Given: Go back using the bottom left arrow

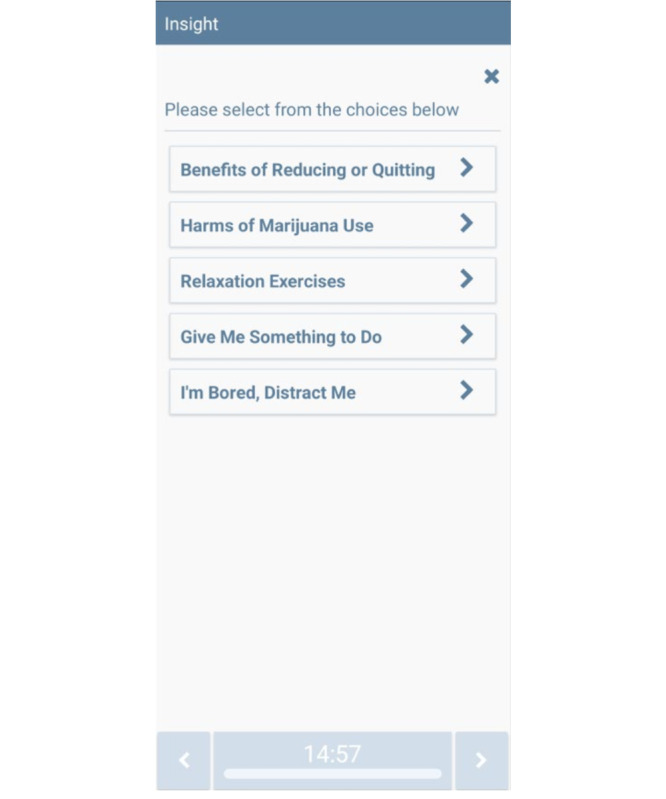Looking at the screenshot, I should 183,760.
